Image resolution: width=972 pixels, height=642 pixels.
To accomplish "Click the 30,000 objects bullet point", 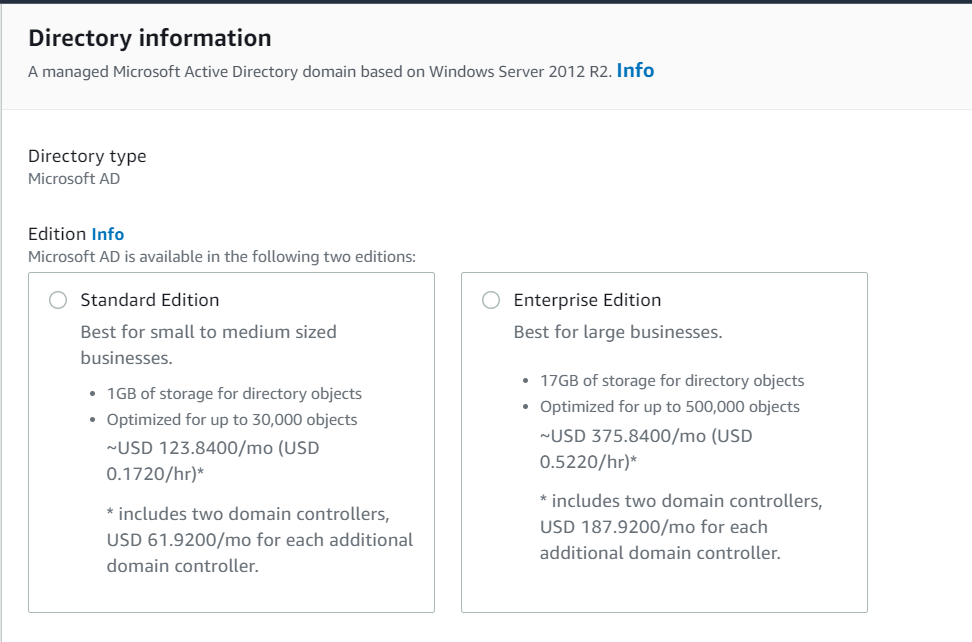I will 231,420.
